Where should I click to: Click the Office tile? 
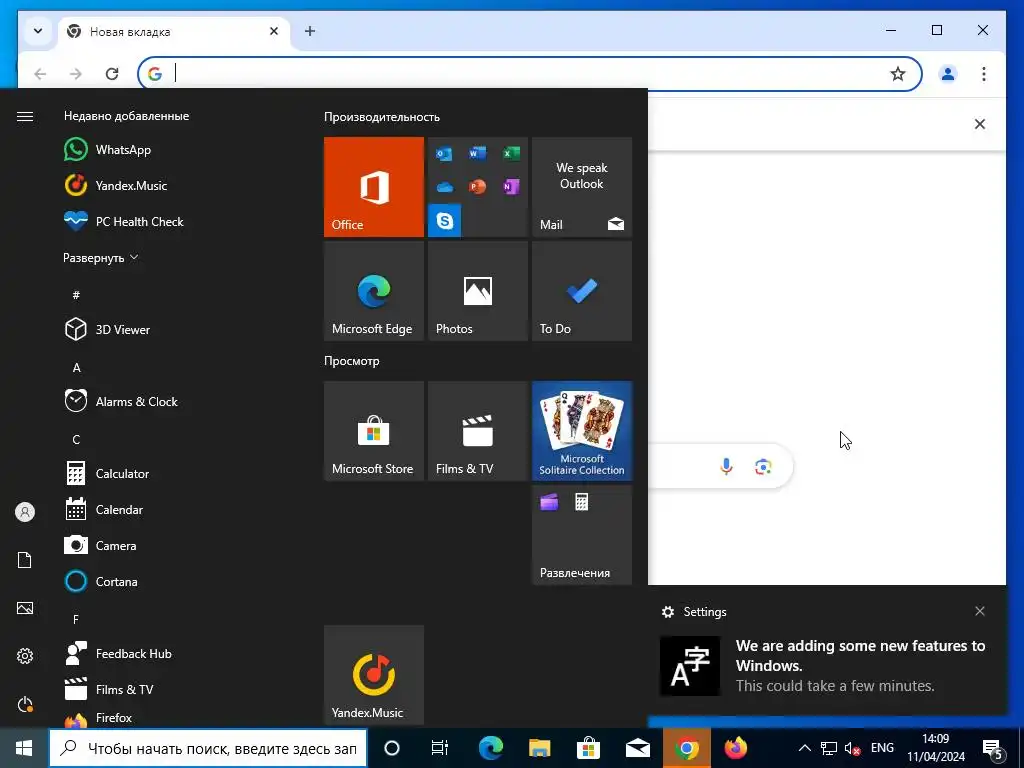(x=374, y=187)
